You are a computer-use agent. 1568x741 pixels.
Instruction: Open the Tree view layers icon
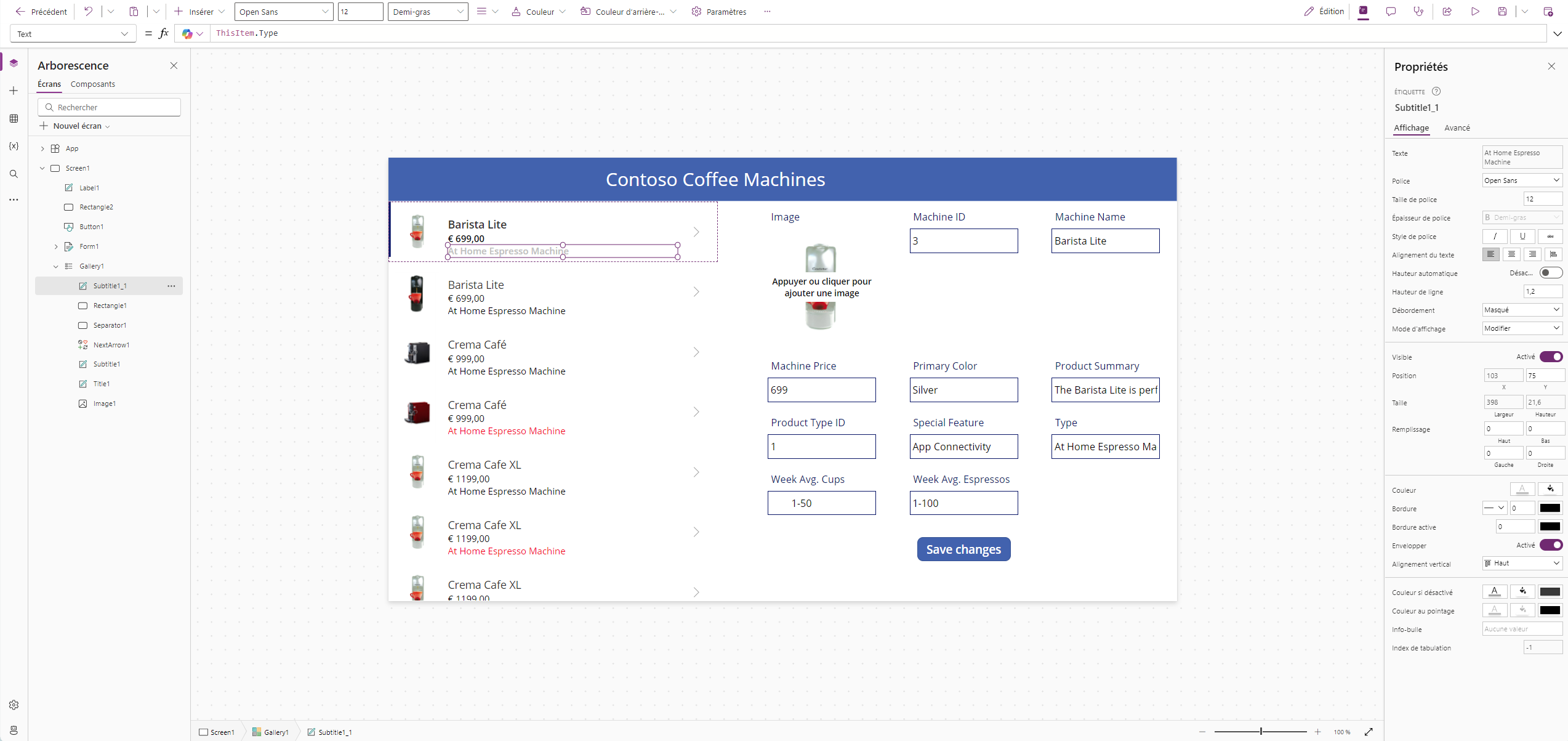[x=14, y=63]
